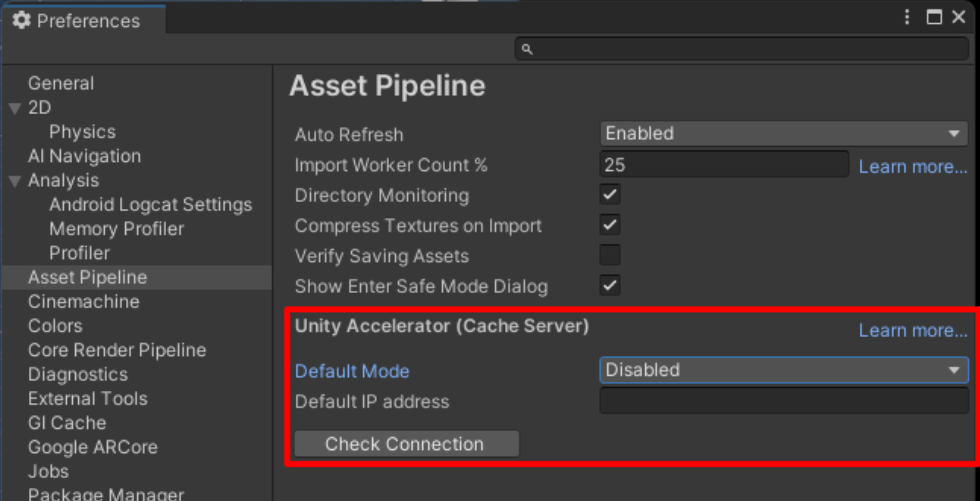
Task: Collapse the 2D category triangle
Action: coord(15,109)
